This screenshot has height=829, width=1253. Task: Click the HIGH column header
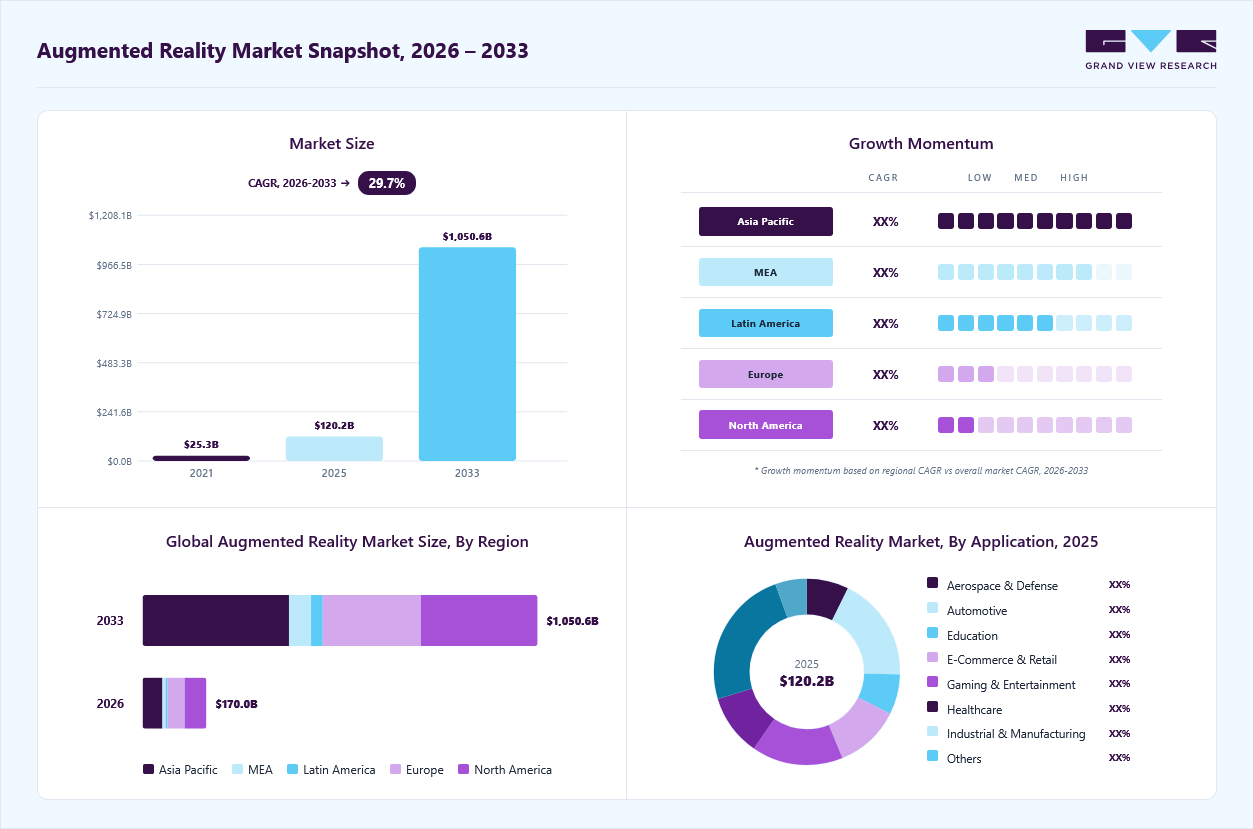click(1075, 178)
